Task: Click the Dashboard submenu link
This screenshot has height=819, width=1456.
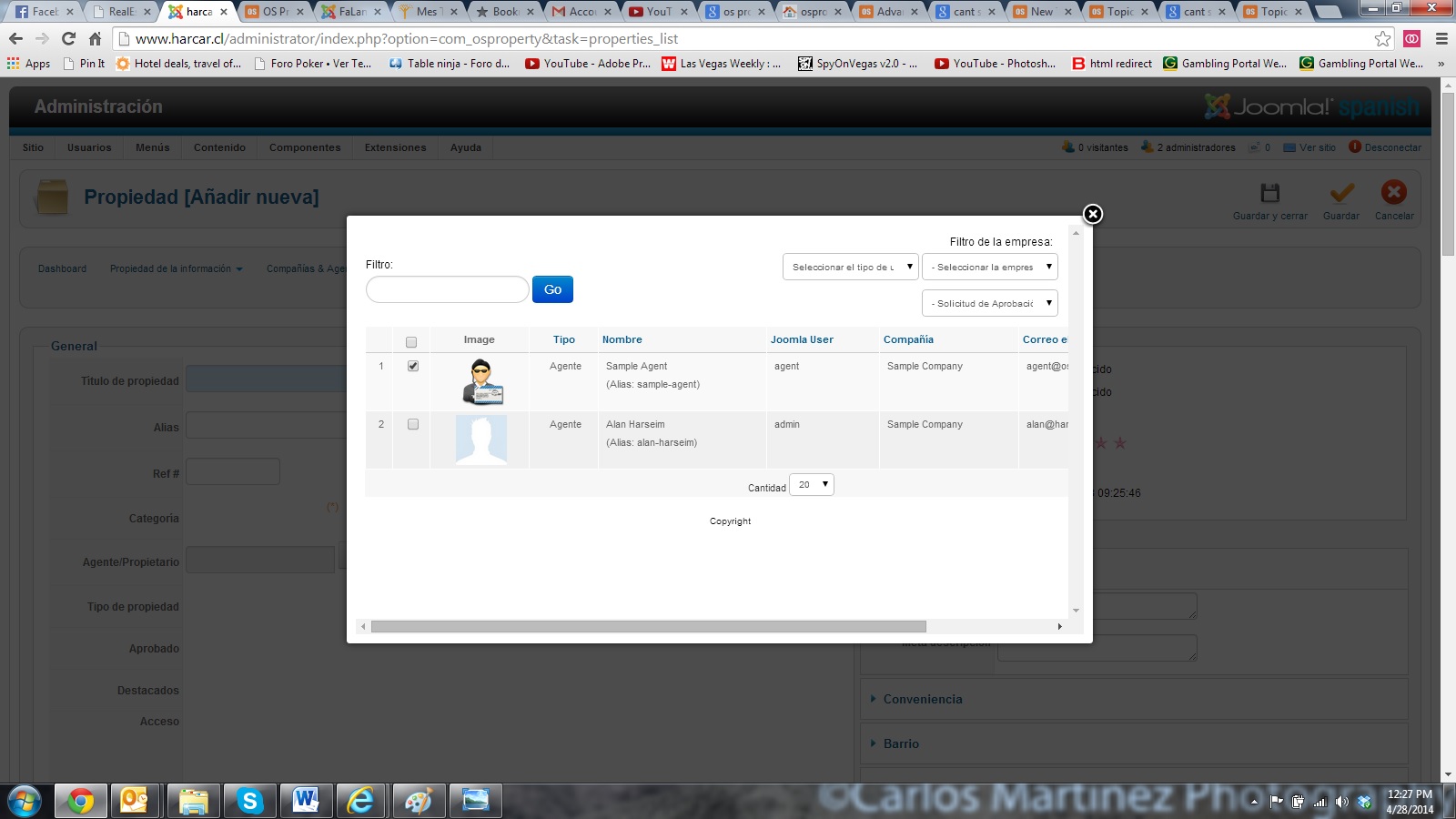Action: [62, 268]
